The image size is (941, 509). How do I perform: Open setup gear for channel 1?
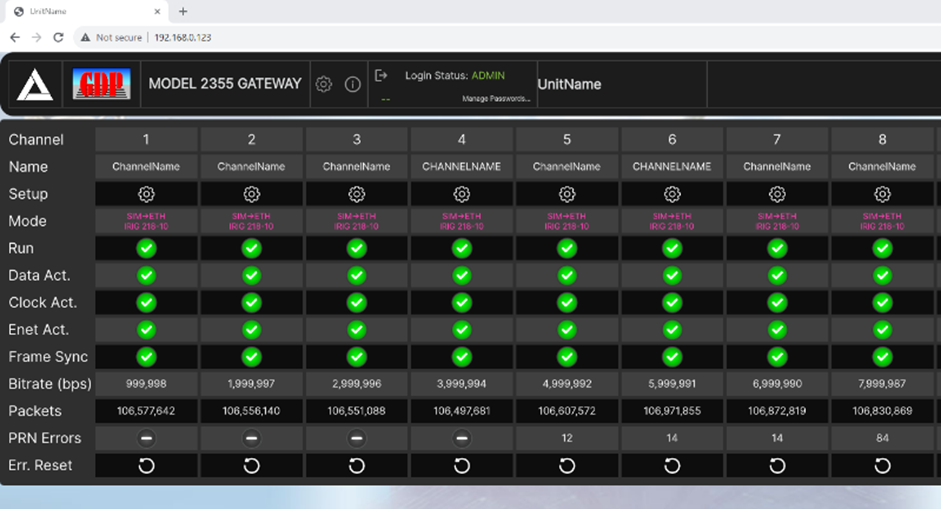coord(146,194)
